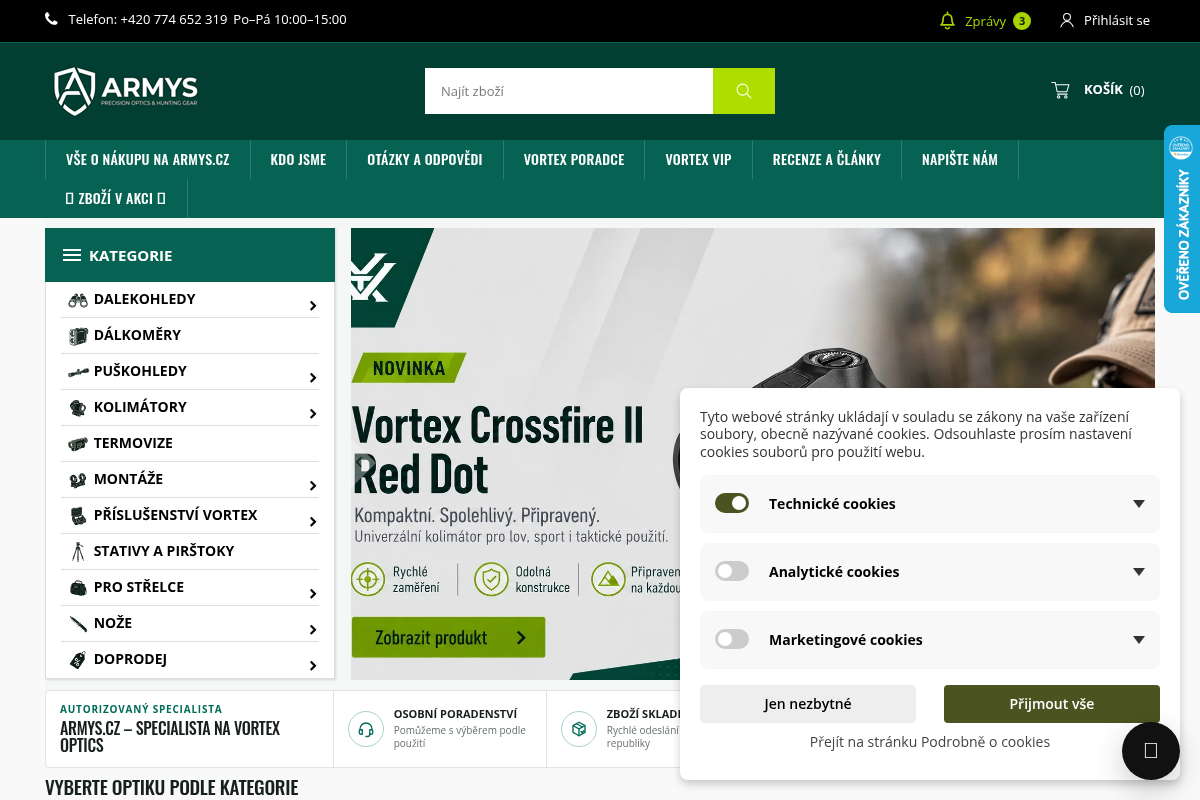
Task: Enable the Marketingové cookies switch
Action: [x=732, y=639]
